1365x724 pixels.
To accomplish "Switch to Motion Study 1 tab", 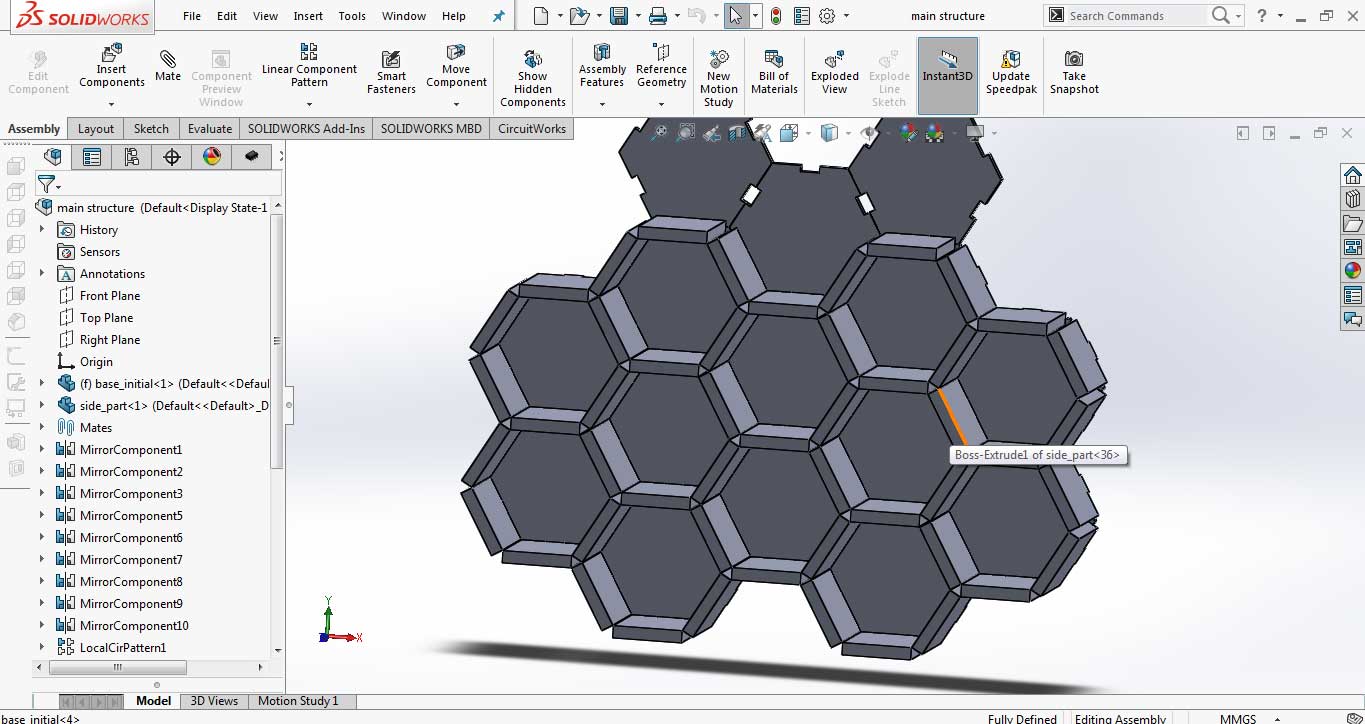I will click(x=298, y=701).
